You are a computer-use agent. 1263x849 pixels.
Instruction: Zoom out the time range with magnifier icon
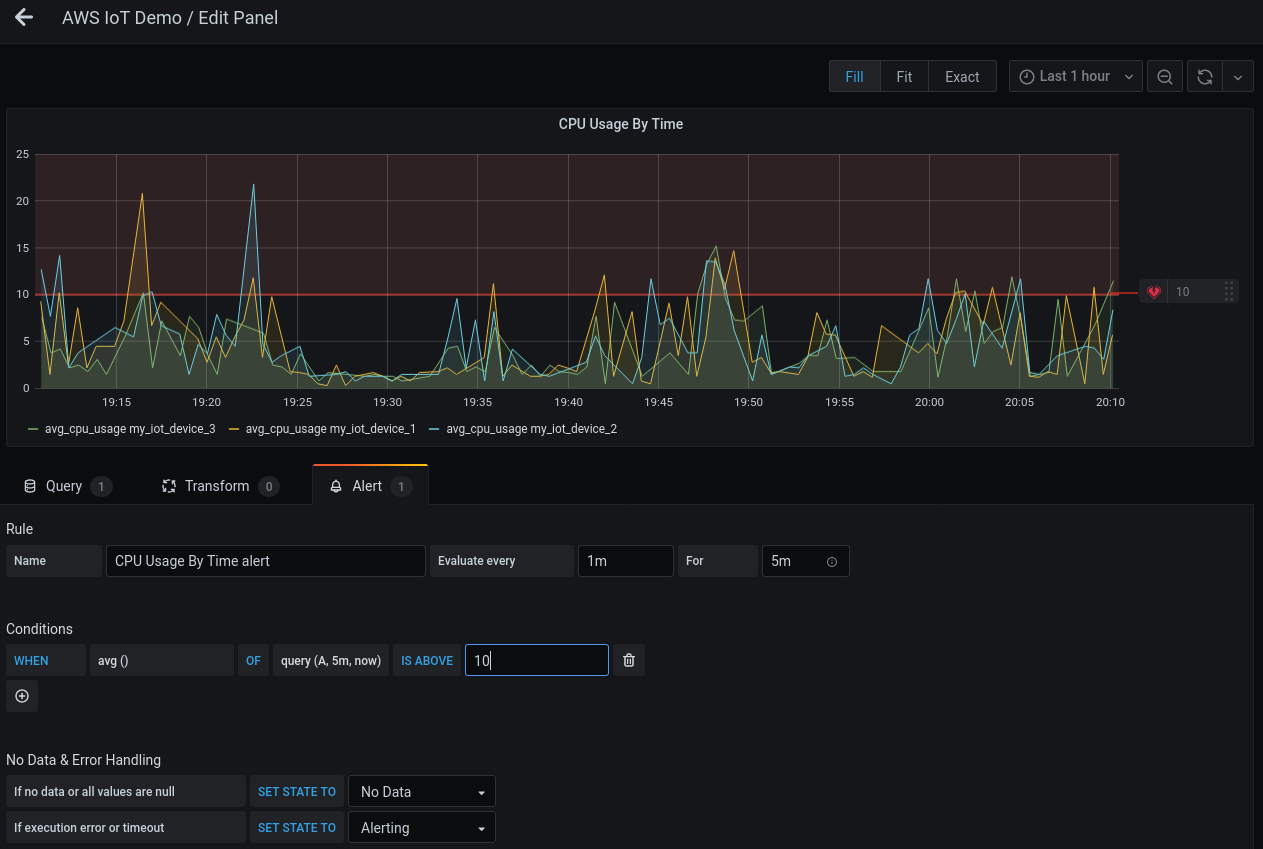[x=1164, y=76]
